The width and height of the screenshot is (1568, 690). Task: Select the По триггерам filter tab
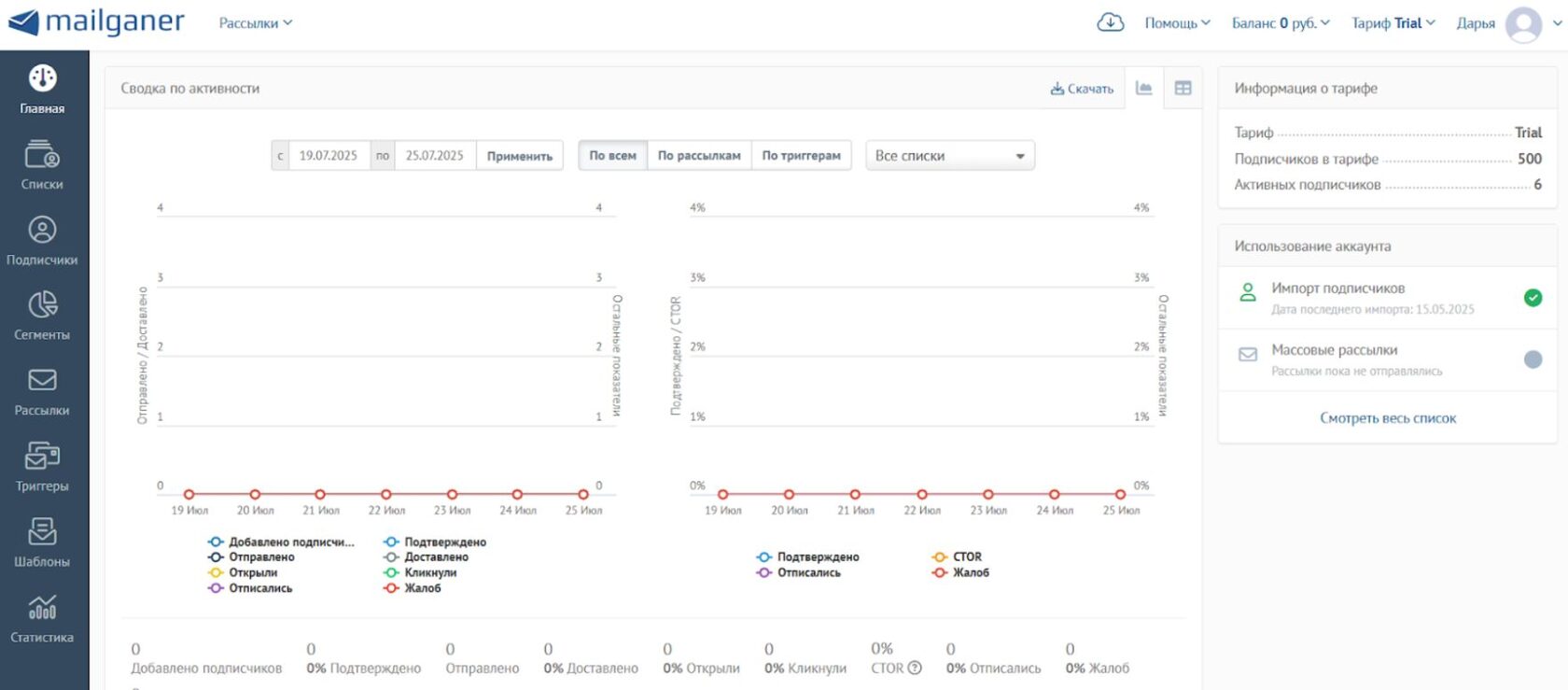pyautogui.click(x=801, y=156)
